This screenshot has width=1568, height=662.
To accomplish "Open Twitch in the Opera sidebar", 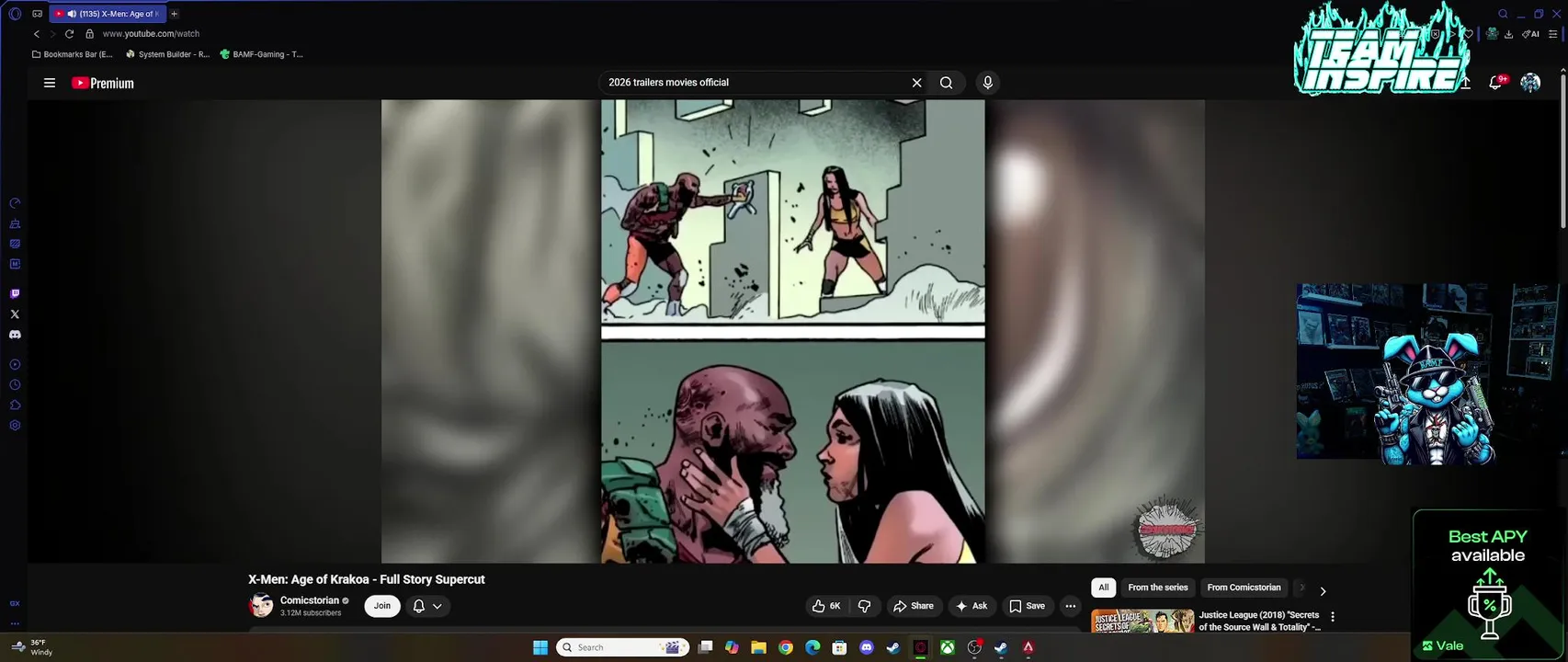I will [15, 294].
